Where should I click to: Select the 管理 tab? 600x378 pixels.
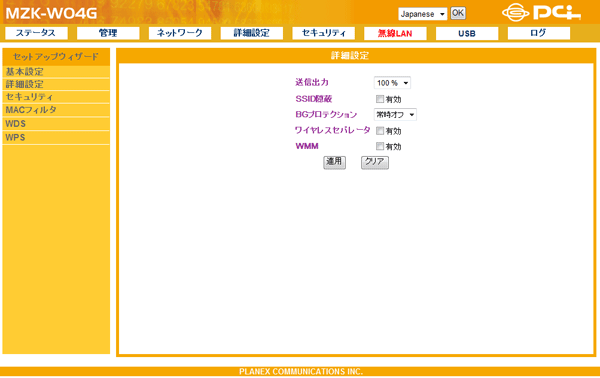coord(108,33)
